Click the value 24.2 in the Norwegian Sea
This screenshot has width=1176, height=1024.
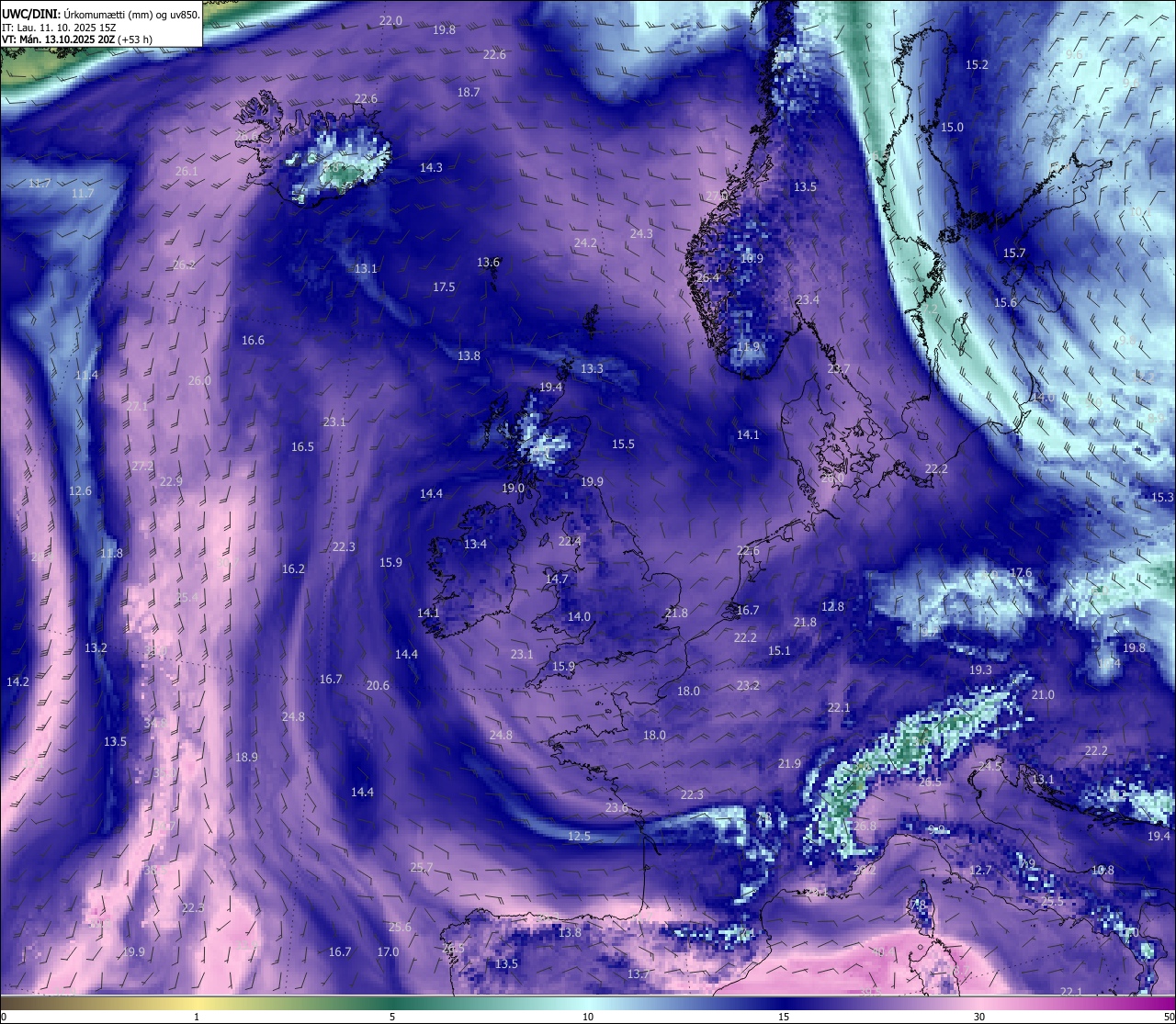[585, 242]
